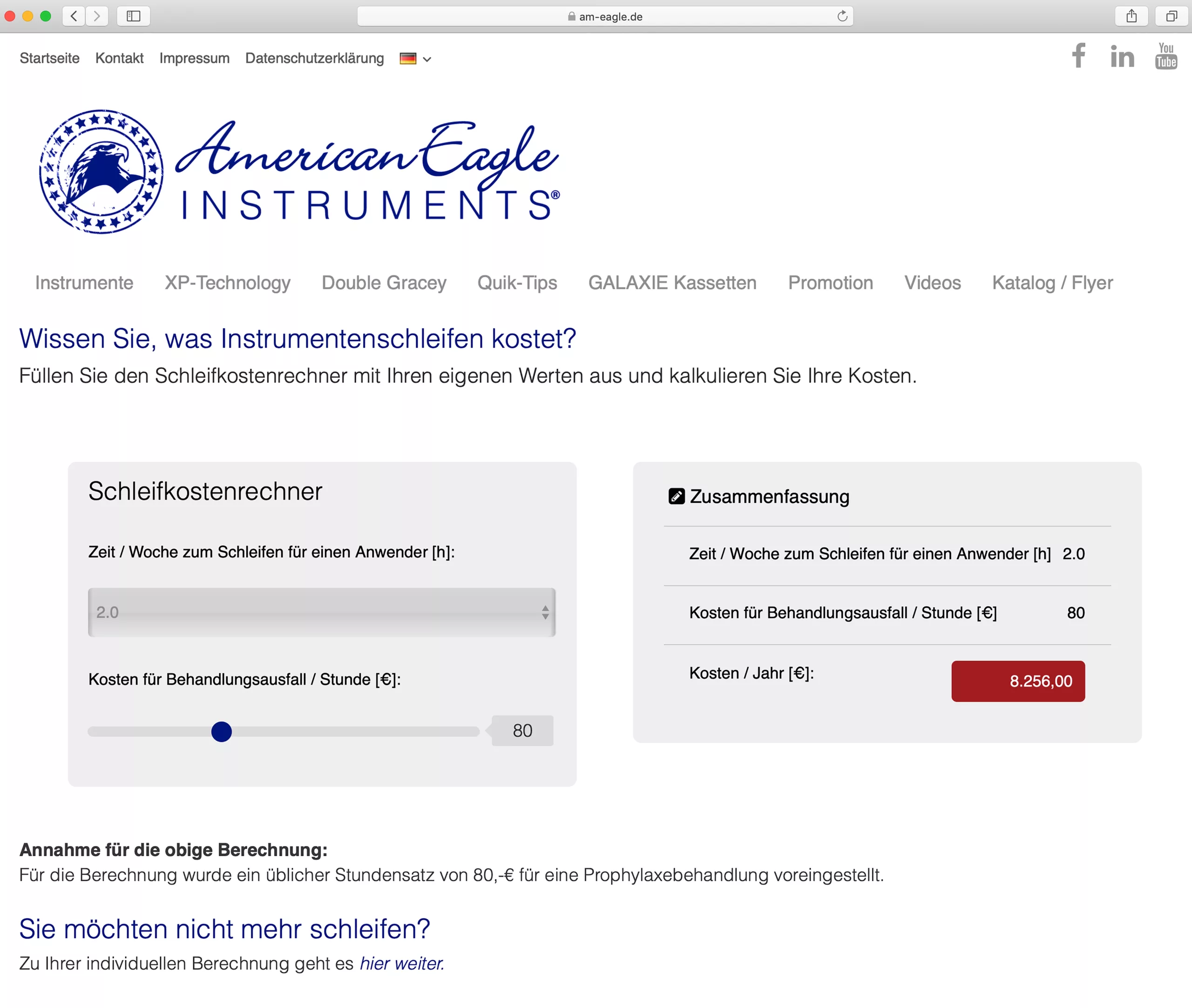This screenshot has width=1192, height=1008.
Task: Open the hours per week select box
Action: point(322,612)
